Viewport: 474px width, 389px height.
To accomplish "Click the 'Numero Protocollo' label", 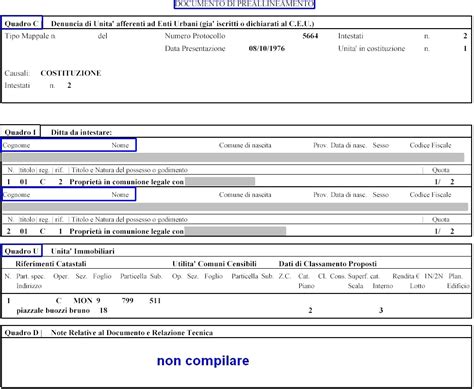I will point(195,36).
